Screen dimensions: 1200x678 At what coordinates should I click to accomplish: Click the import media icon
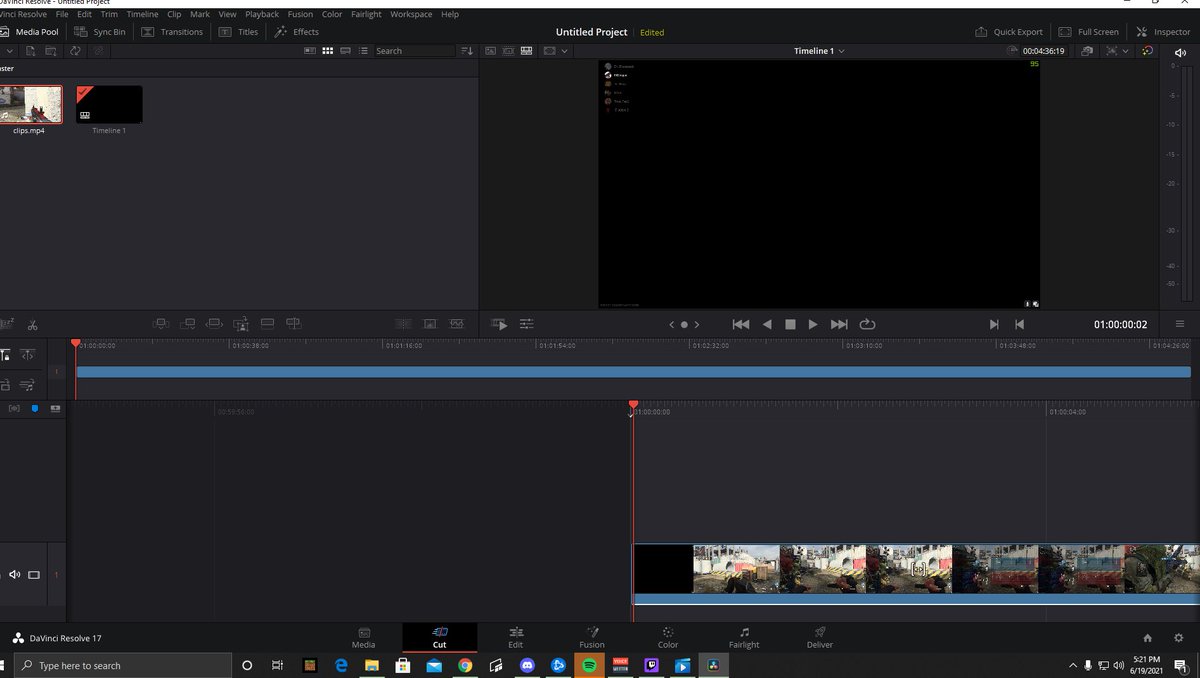(x=31, y=51)
